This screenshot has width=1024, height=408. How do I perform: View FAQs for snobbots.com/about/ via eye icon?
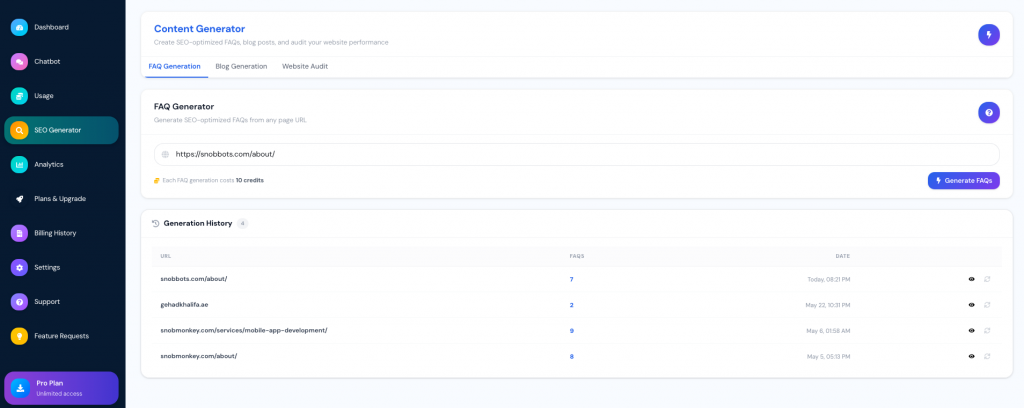[972, 279]
